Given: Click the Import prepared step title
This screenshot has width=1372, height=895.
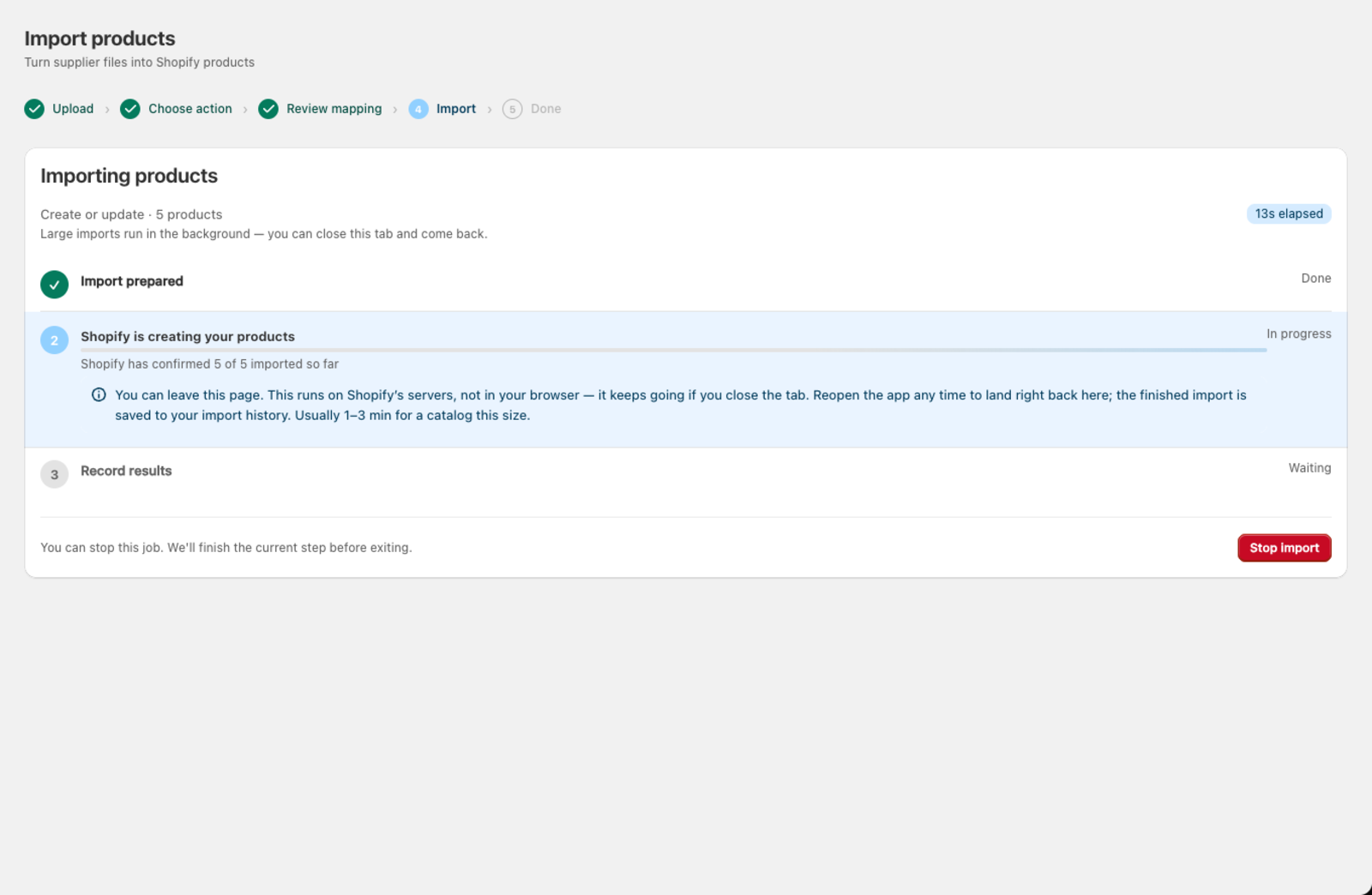Looking at the screenshot, I should click(x=132, y=281).
